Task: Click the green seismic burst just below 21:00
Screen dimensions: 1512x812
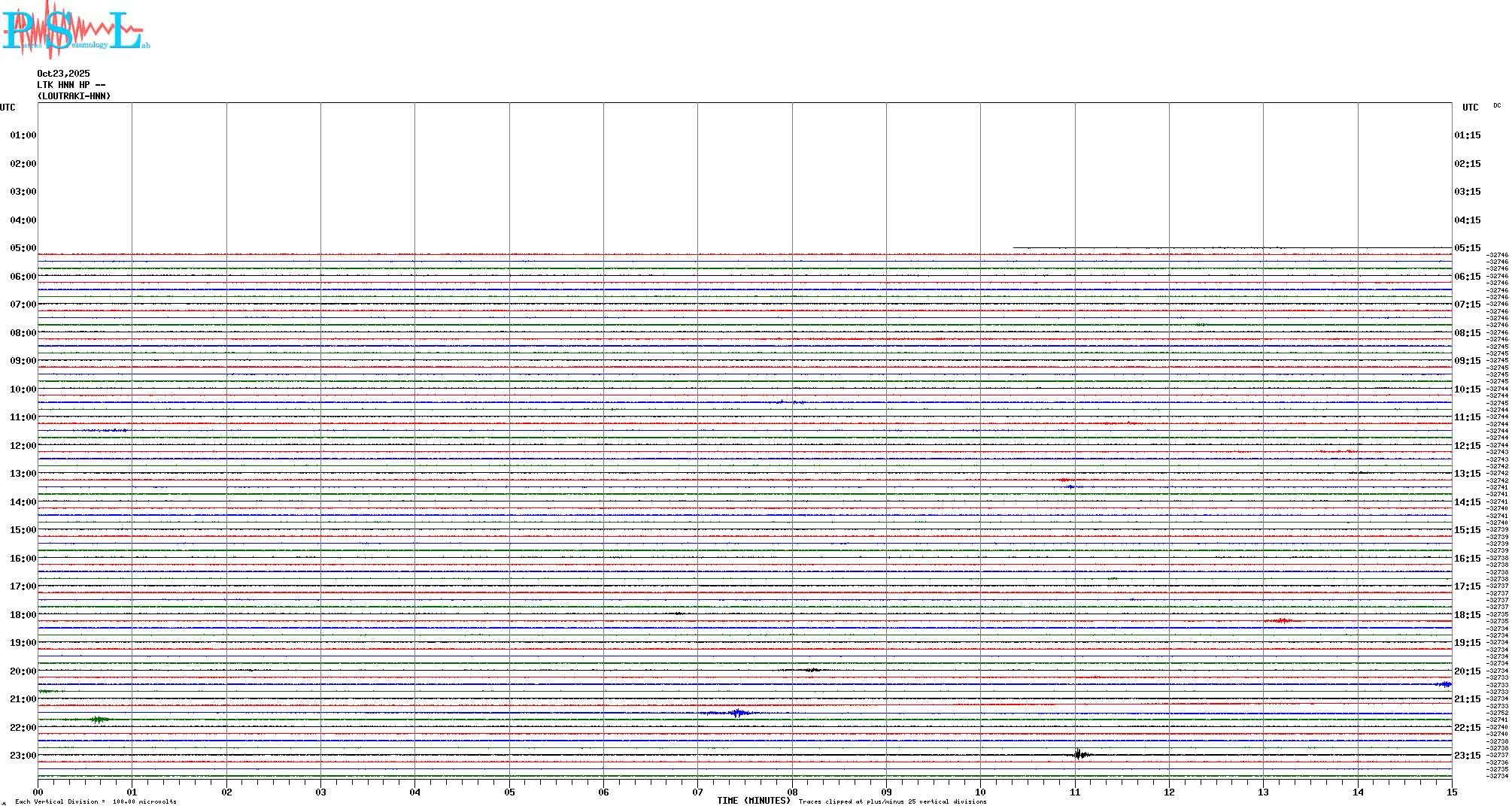Action: 99,720
